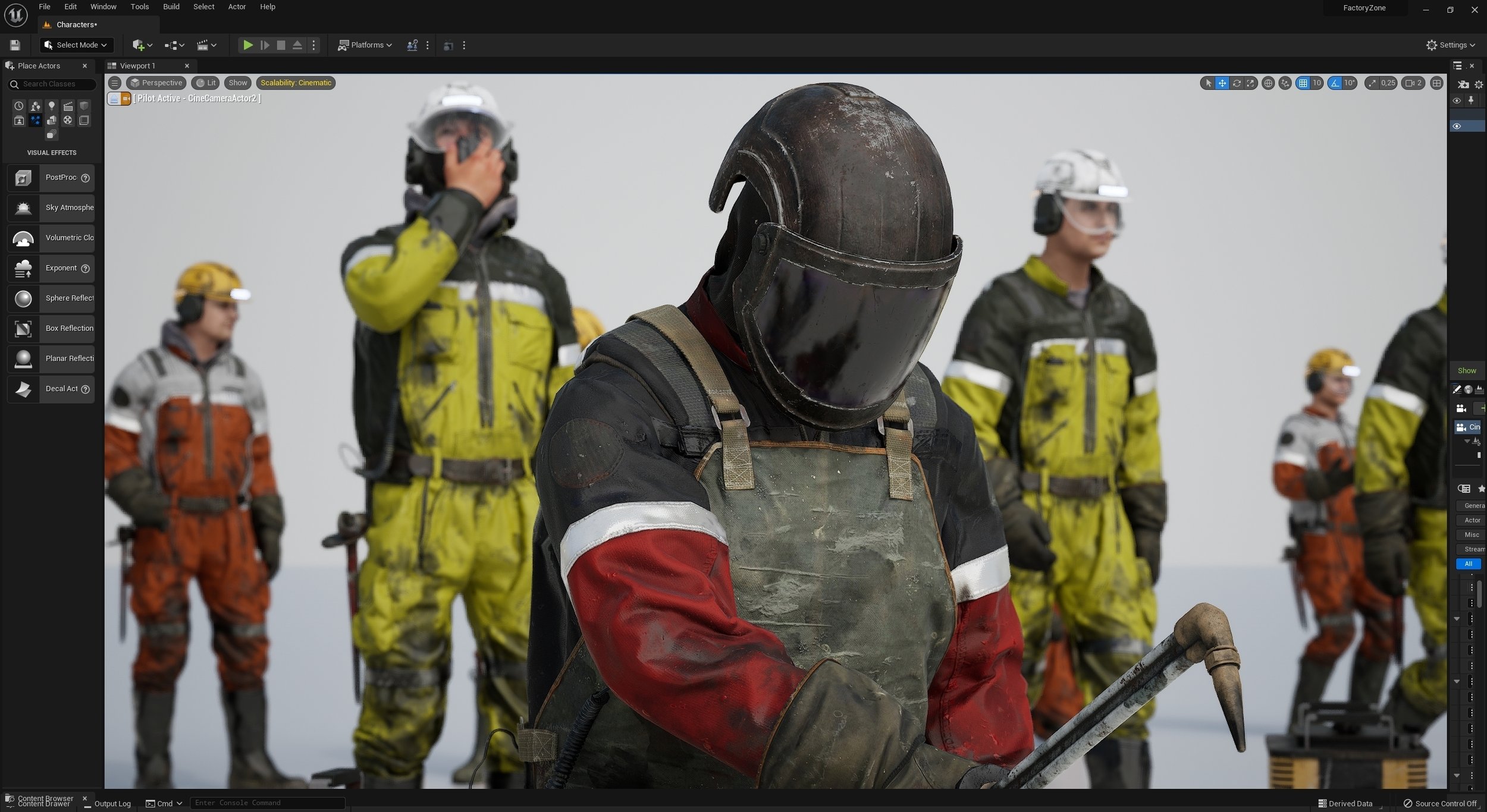
Task: Click the Scalability: Cinematic warning button
Action: 296,83
